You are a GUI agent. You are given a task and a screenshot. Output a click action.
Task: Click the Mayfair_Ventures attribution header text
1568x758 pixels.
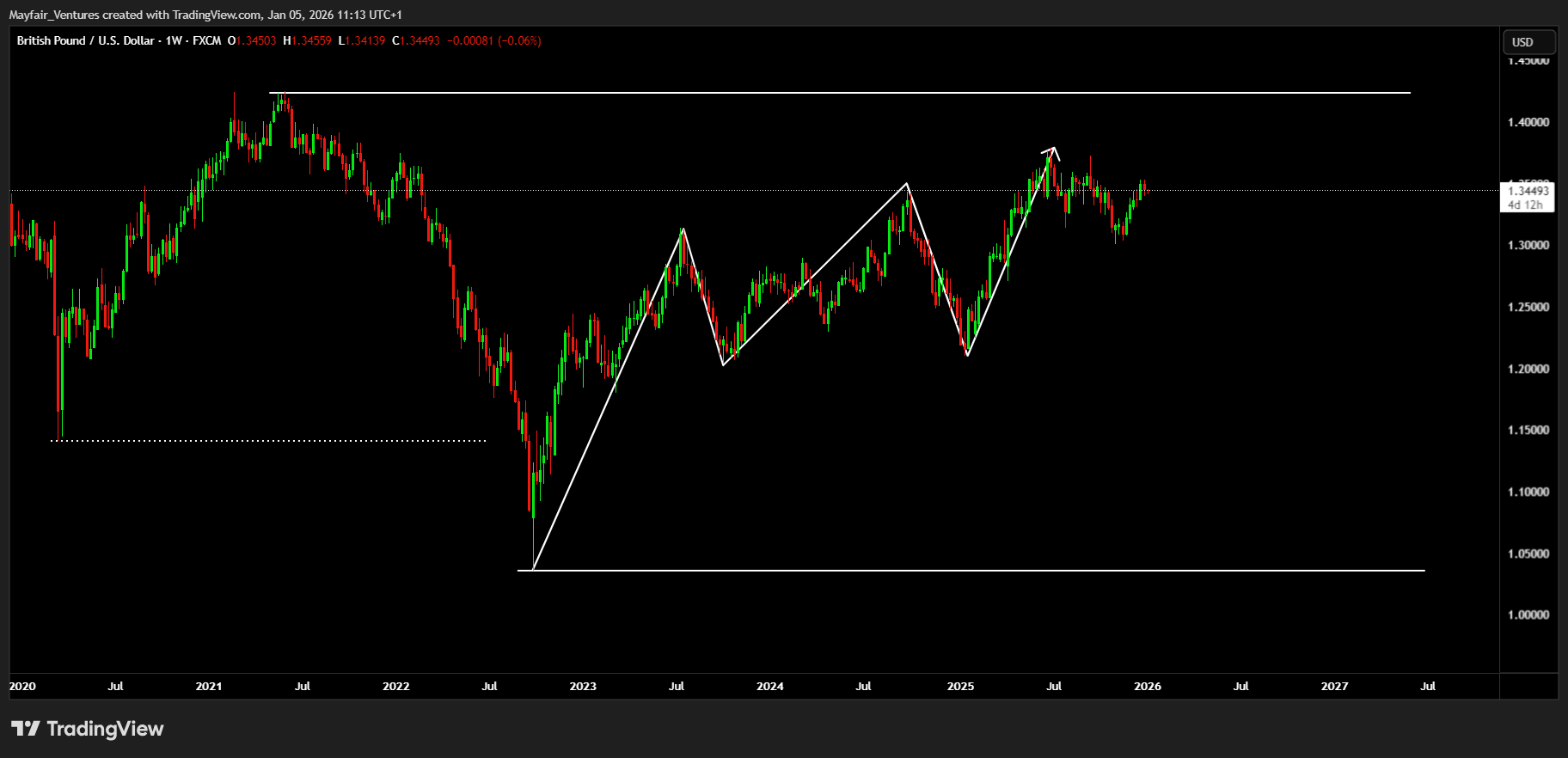click(205, 15)
